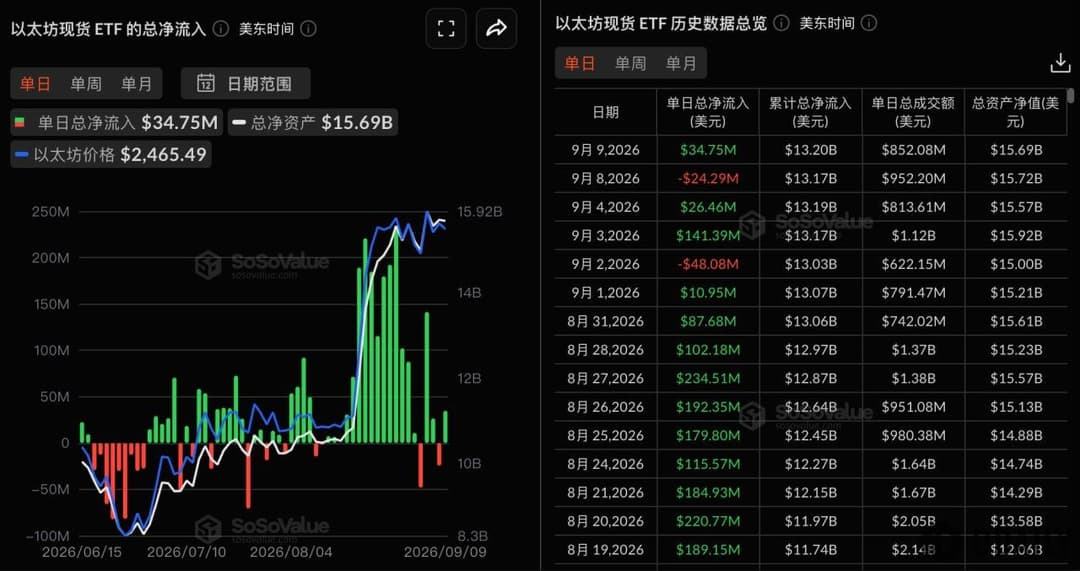Screen dimensions: 1080x571
Task: Select 单月 tab in history table panel
Action: [x=681, y=64]
